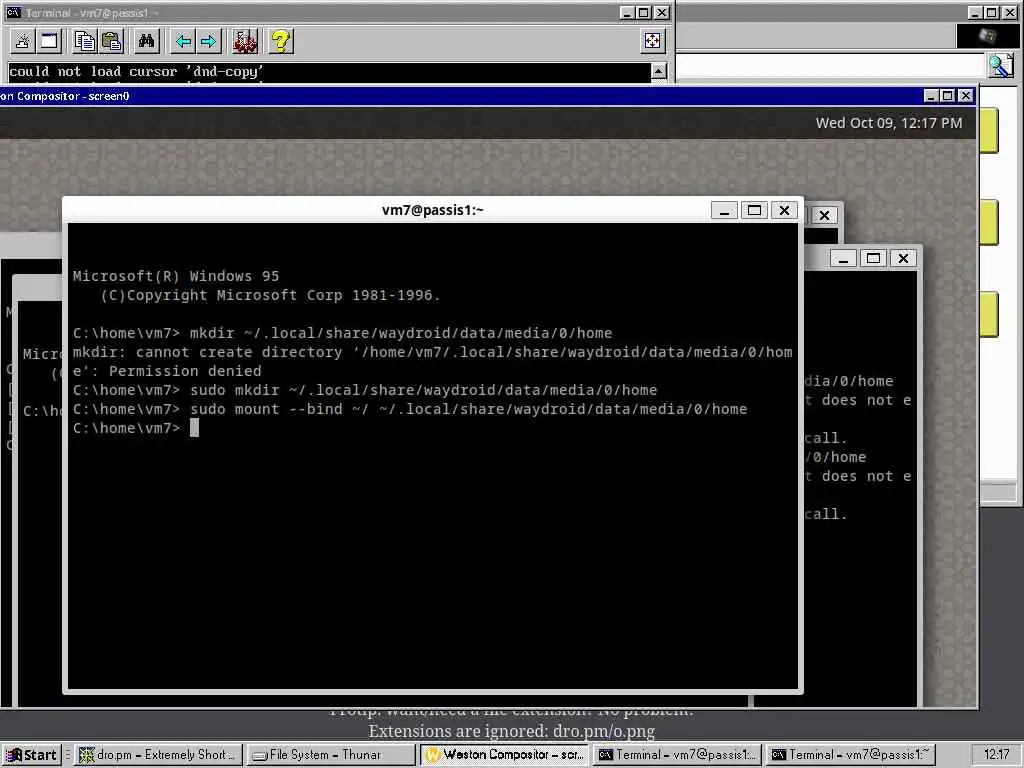This screenshot has height=768, width=1024.
Task: Click the 'vm7@passis1:~' window title bar
Action: [432, 210]
